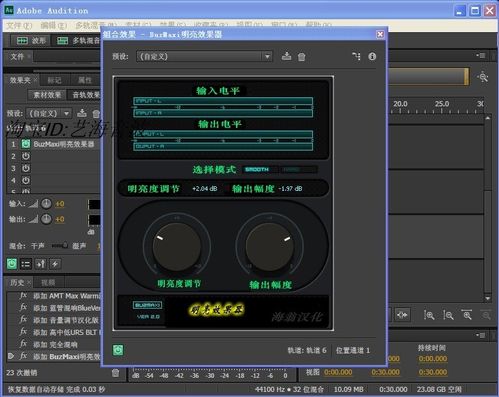Click the 明亮度调节 brightness knob
This screenshot has height=397, width=499.
click(177, 247)
